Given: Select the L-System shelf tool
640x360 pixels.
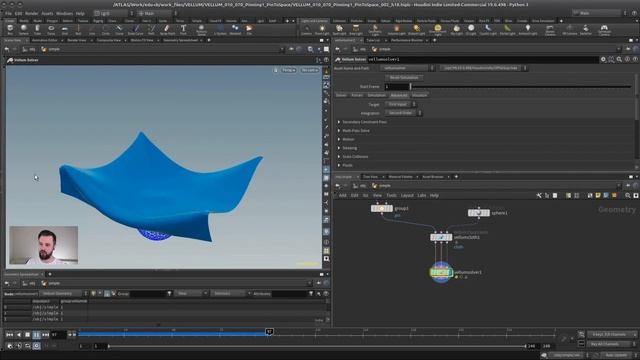Looking at the screenshot, I should [220, 29].
